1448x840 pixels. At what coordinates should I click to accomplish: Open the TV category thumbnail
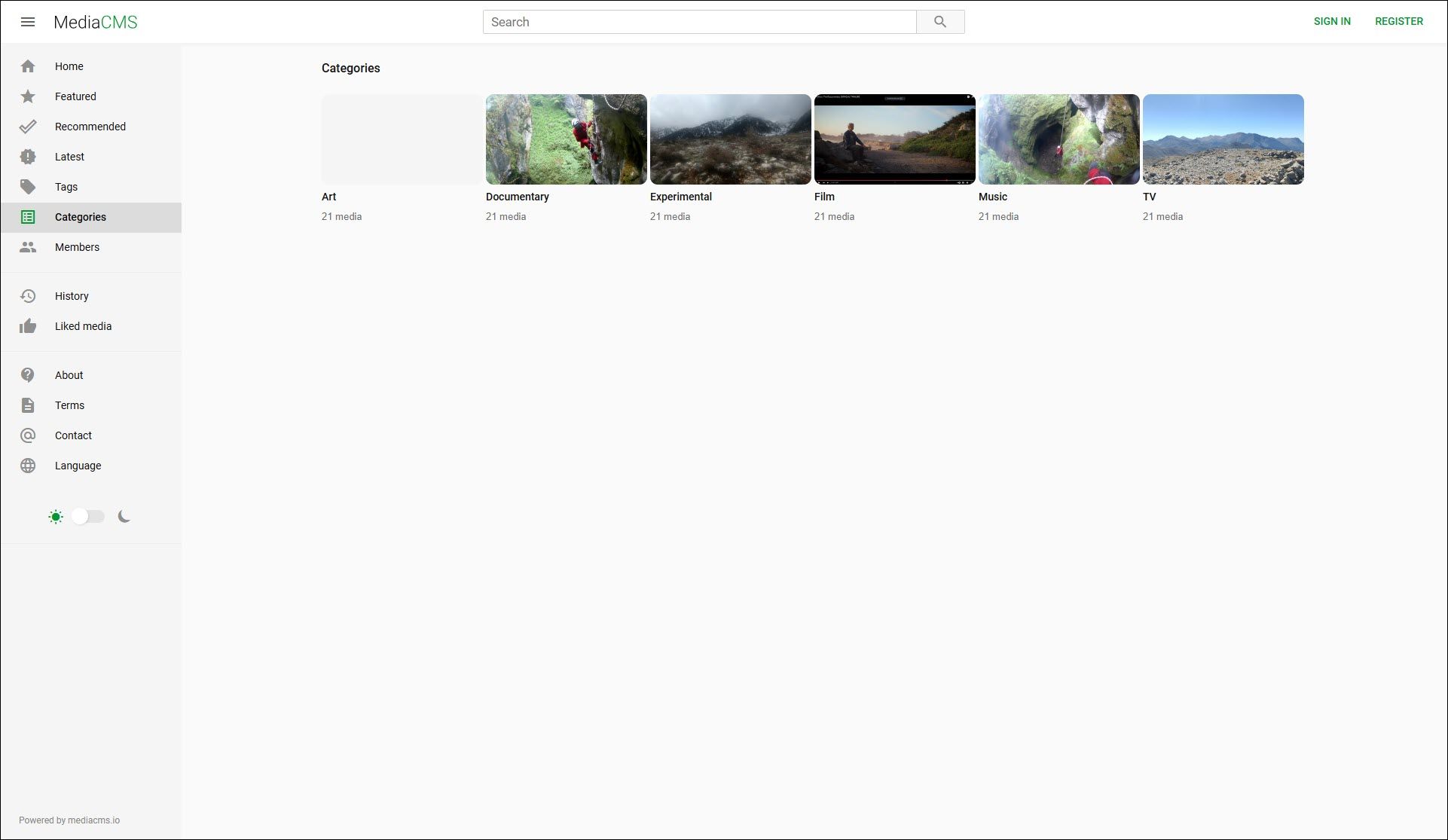click(x=1223, y=139)
